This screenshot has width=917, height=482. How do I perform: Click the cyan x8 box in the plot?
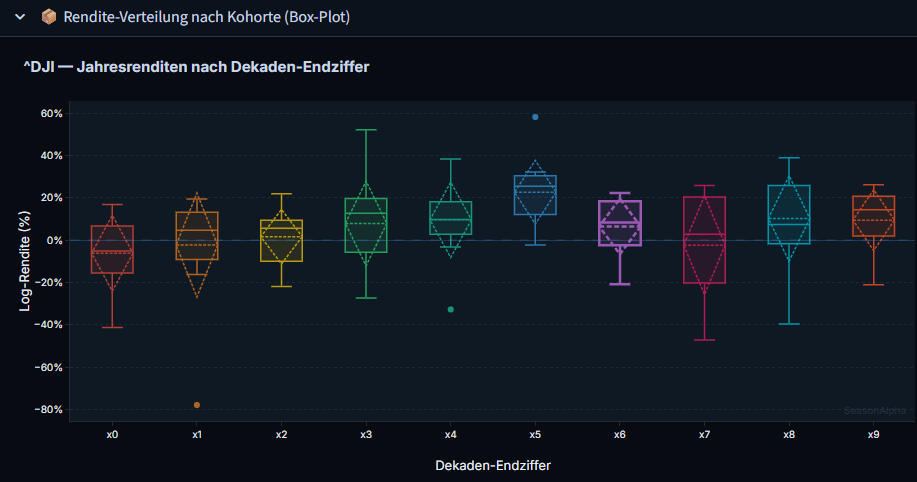(x=789, y=214)
